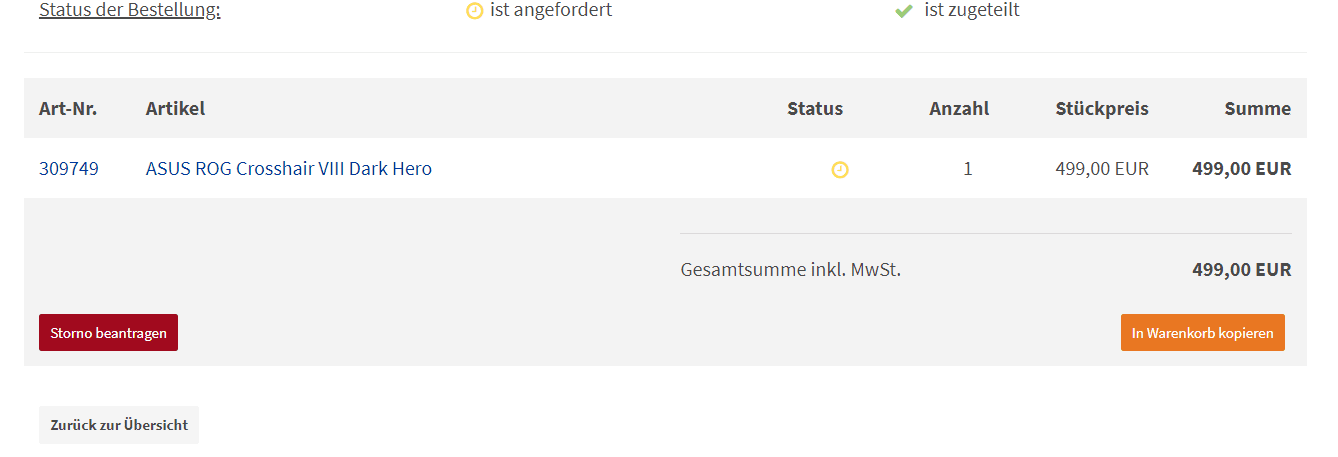Click the yellow clock icon beside 'ist angefordert'
The image size is (1338, 457).
(475, 11)
